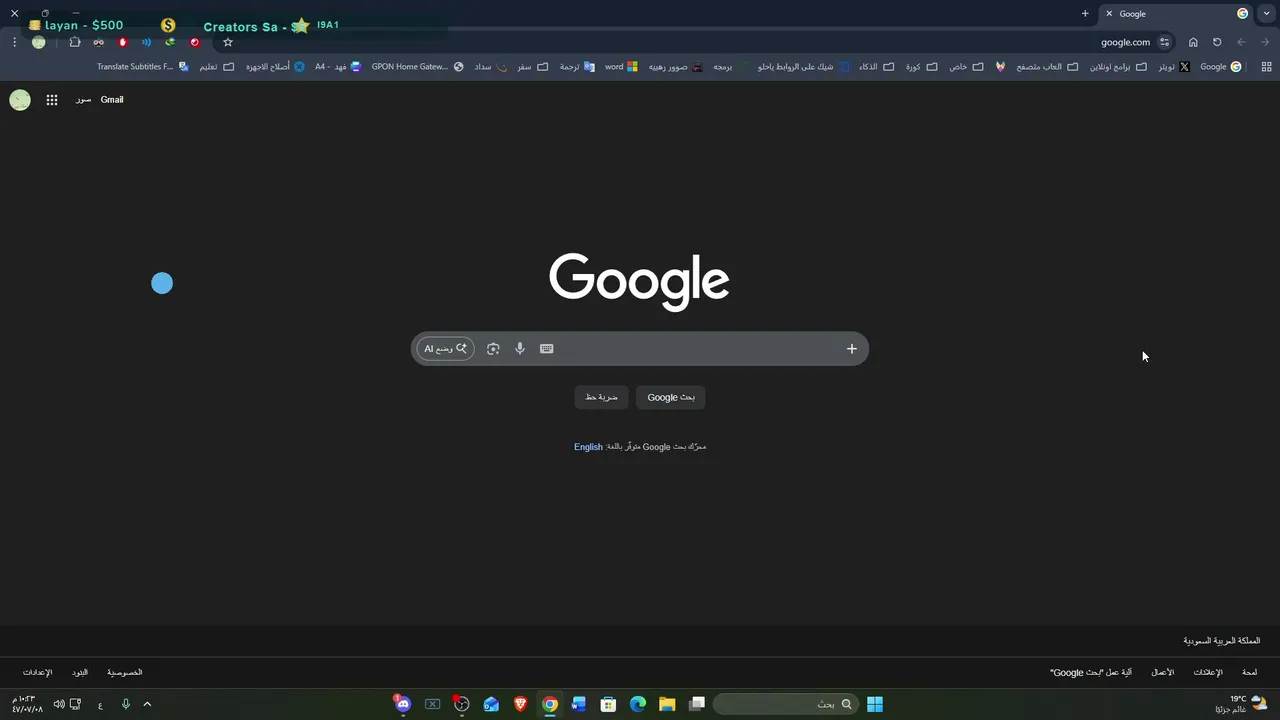This screenshot has width=1280, height=720.
Task: Click the on-screen keyboard icon in search box
Action: [x=546, y=349]
